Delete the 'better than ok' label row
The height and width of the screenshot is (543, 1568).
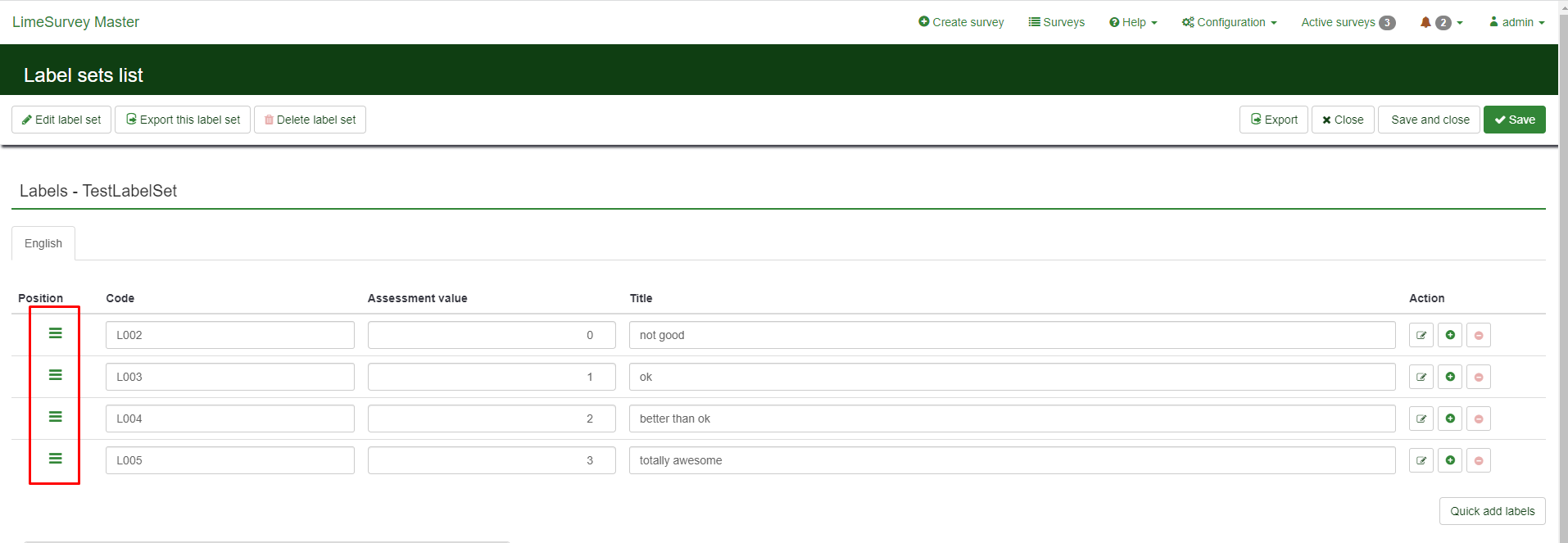pyautogui.click(x=1478, y=419)
